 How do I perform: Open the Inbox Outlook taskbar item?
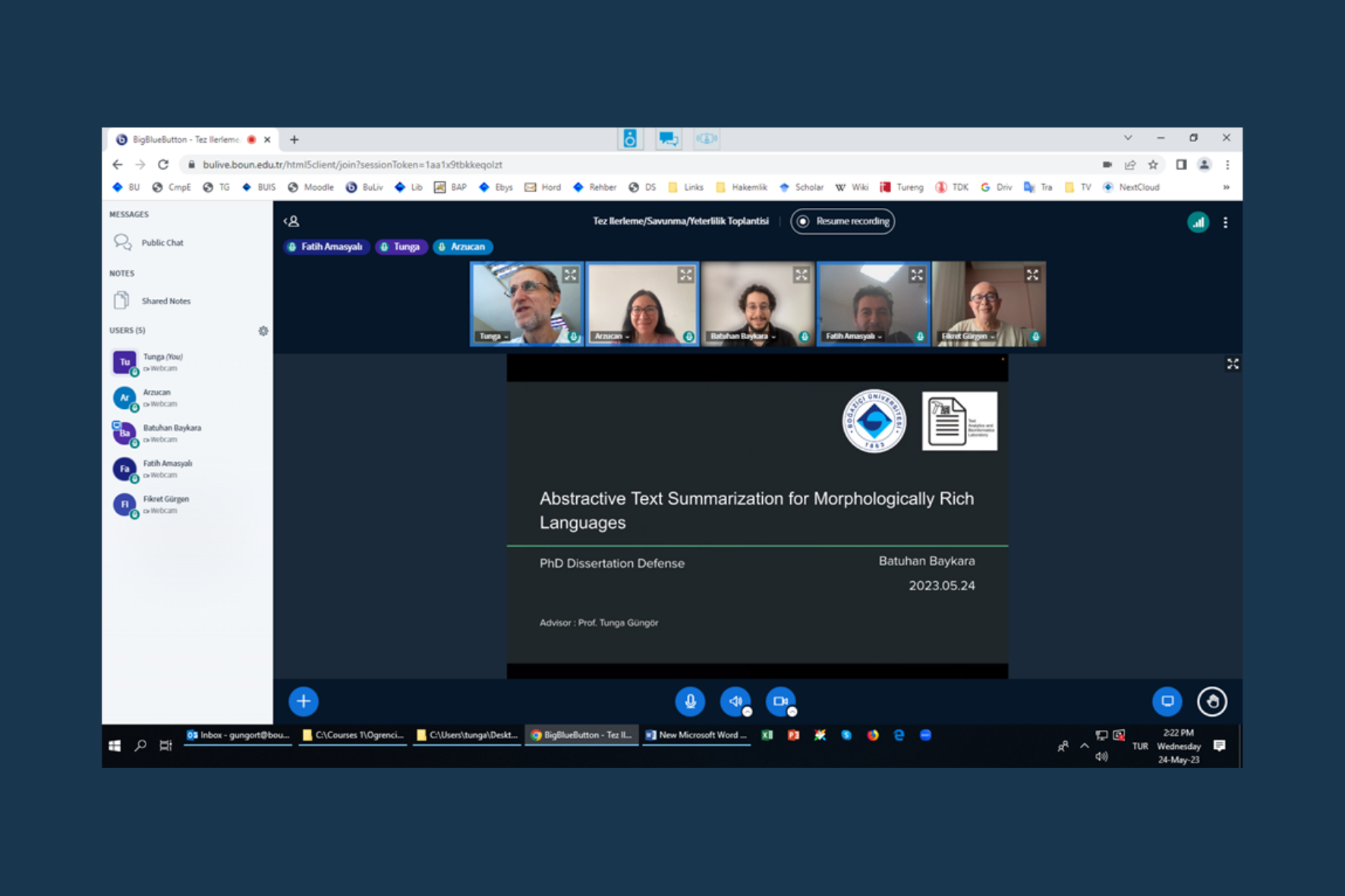[238, 735]
